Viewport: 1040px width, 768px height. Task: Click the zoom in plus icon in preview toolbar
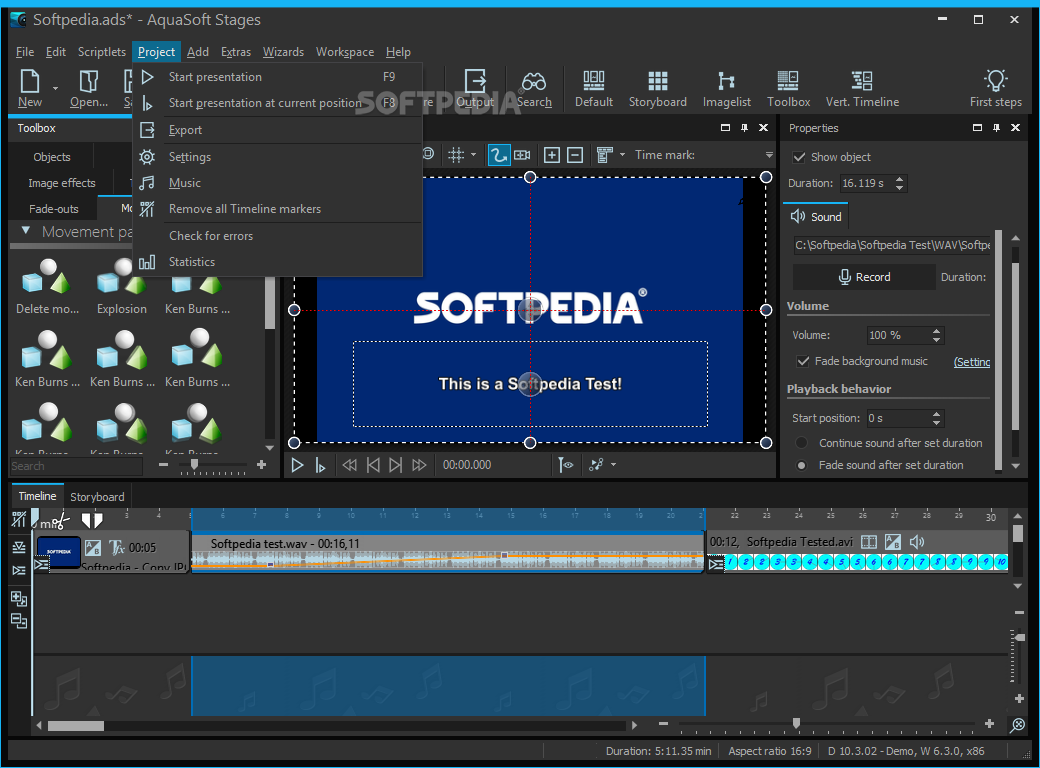[551, 155]
